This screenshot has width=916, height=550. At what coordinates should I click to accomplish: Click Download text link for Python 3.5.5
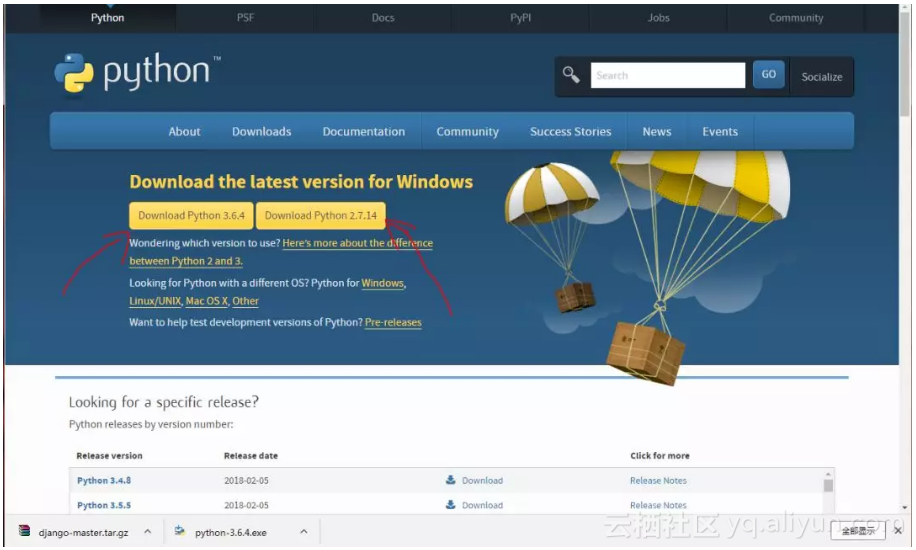point(482,505)
